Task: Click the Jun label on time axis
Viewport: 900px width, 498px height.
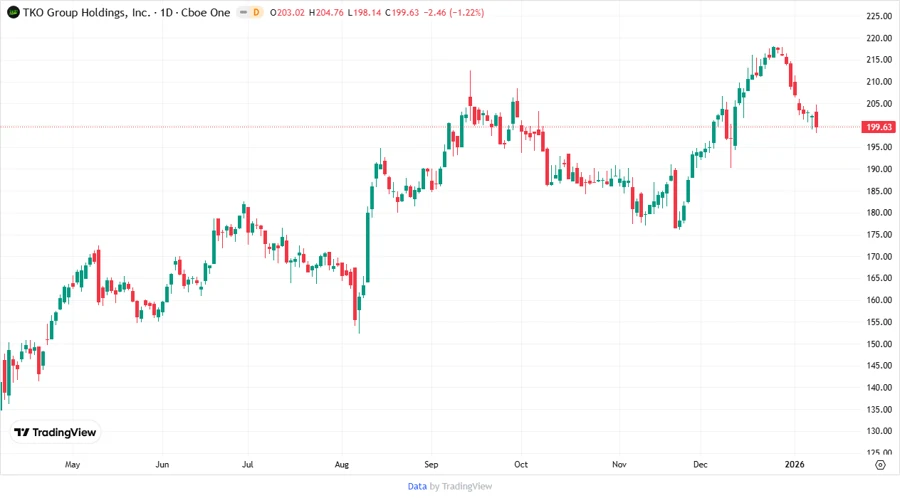Action: pos(162,464)
